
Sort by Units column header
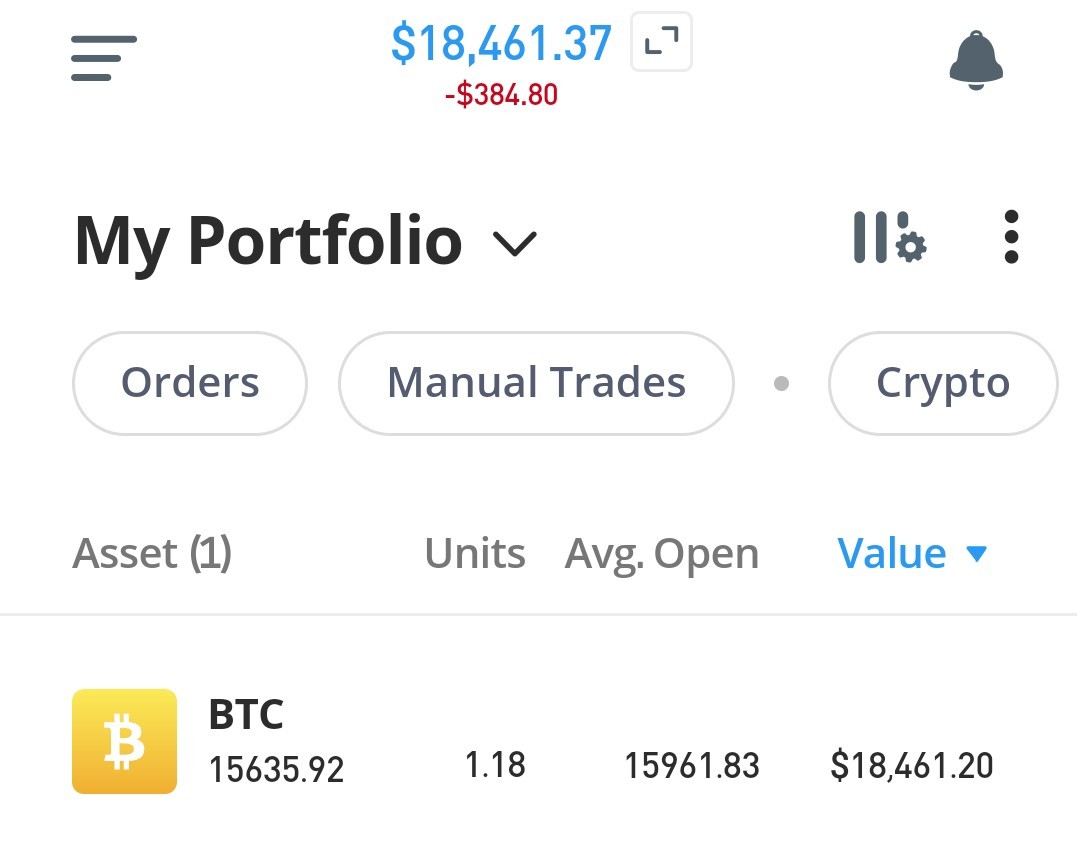coord(475,554)
